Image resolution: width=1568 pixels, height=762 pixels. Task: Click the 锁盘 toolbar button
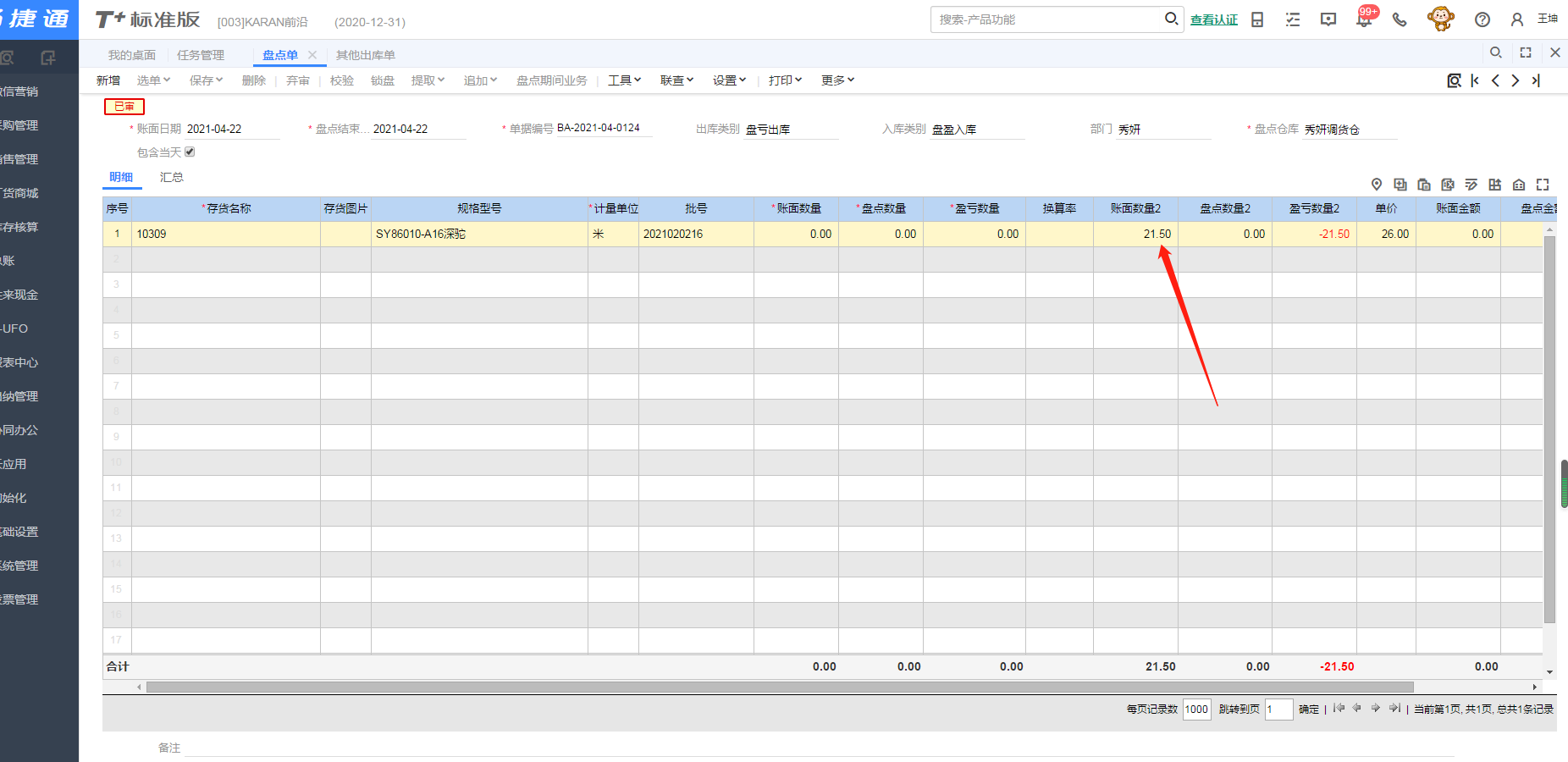coord(383,80)
